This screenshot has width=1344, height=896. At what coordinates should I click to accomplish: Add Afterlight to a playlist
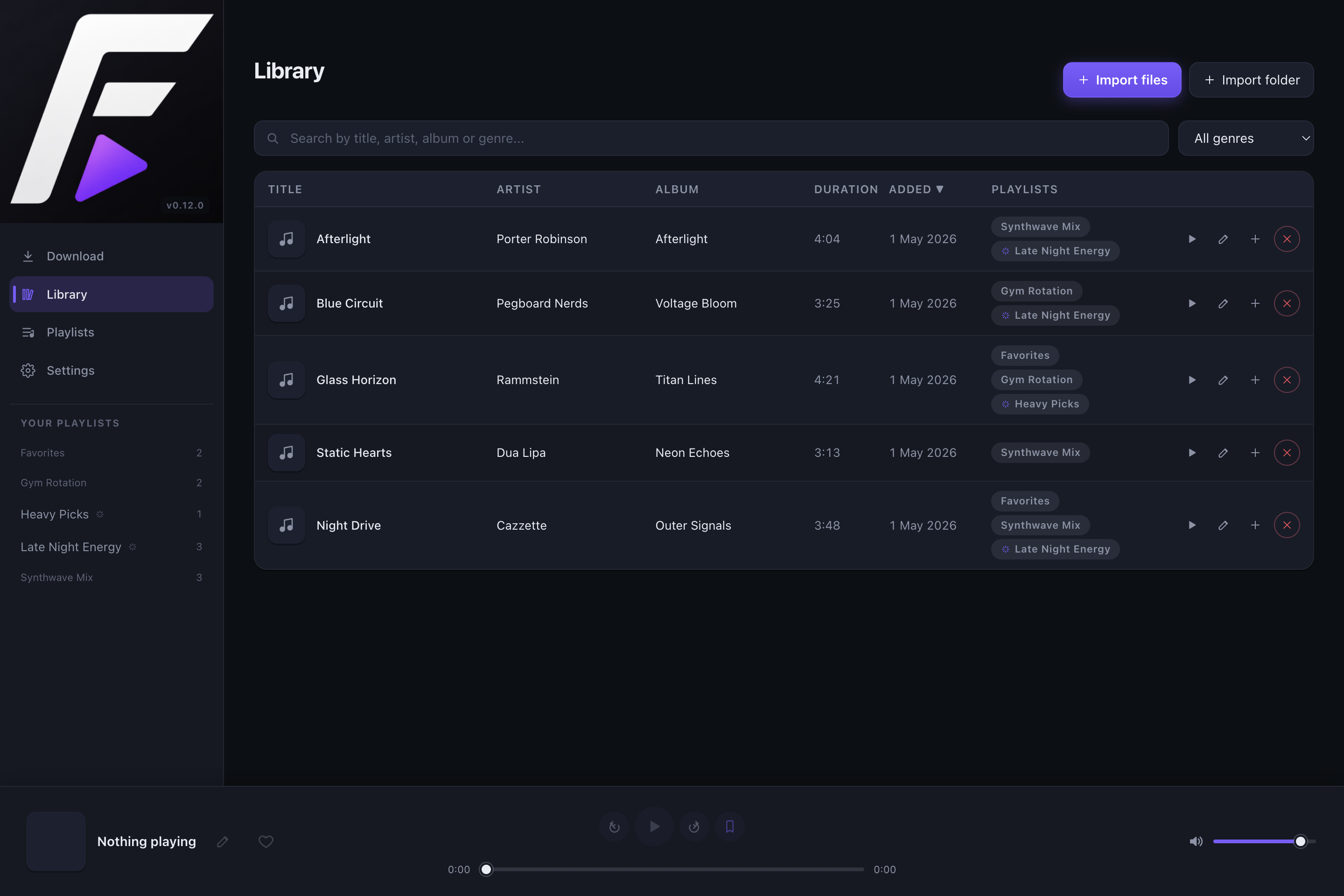(1255, 239)
